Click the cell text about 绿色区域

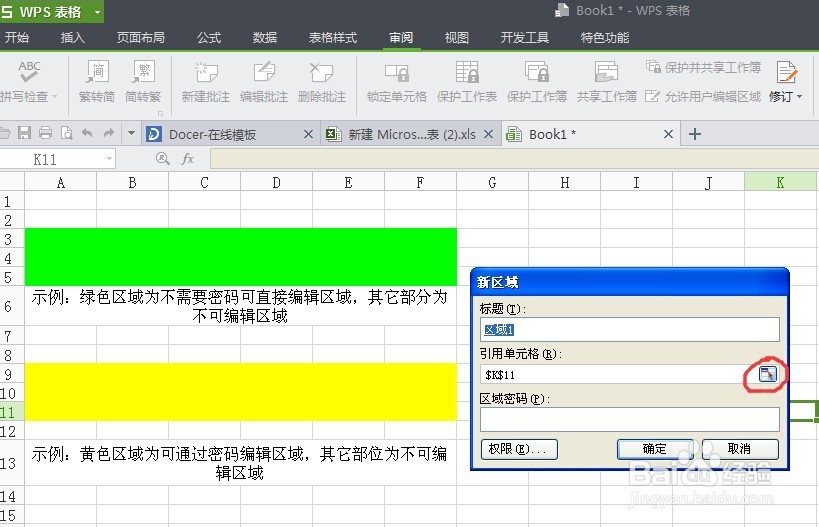(x=240, y=306)
